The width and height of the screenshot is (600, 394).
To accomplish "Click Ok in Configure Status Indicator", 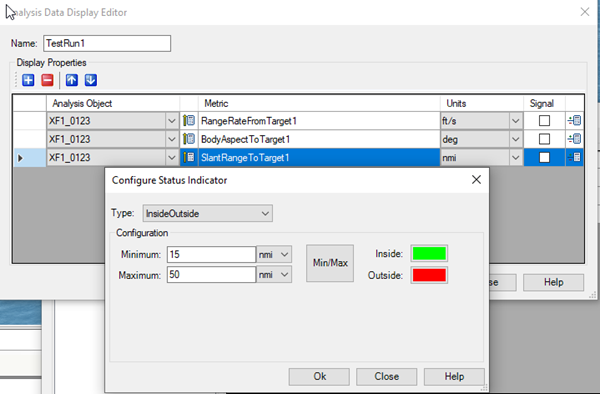I will point(319,376).
